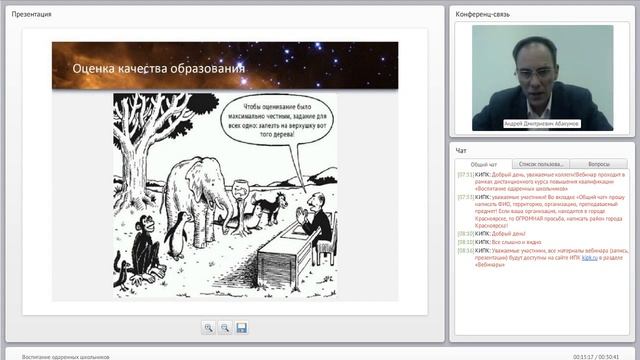Select the speaker's webcam video
Viewport: 640px width, 360px height.
pyautogui.click(x=542, y=78)
